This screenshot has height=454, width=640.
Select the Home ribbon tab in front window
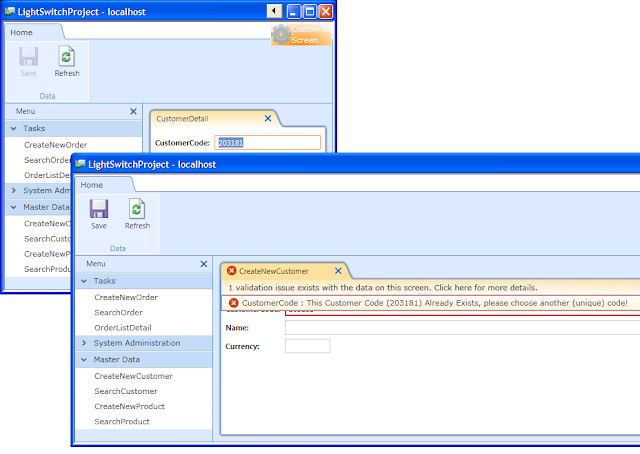pos(91,185)
